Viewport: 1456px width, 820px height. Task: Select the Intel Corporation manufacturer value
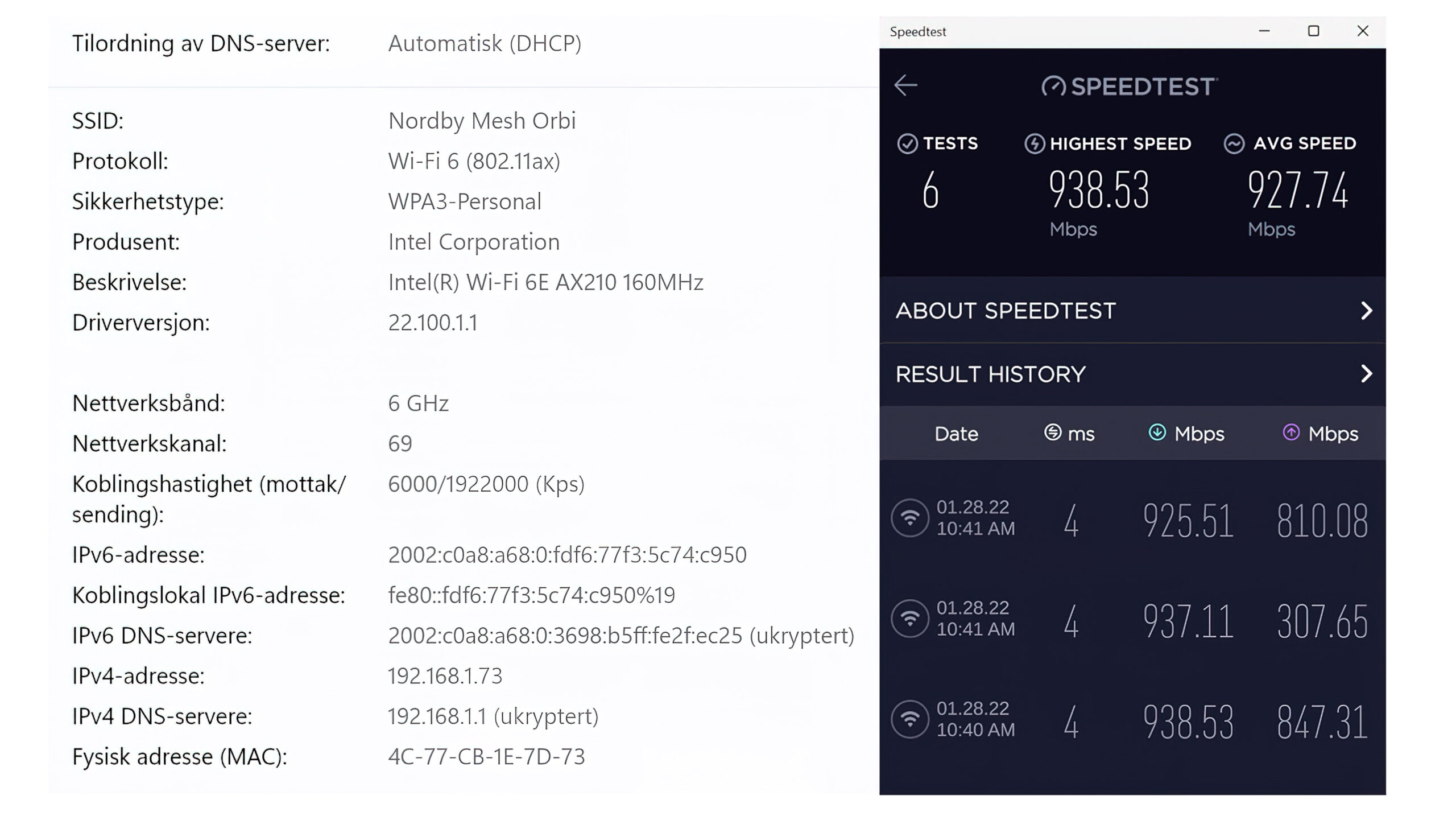(x=474, y=242)
